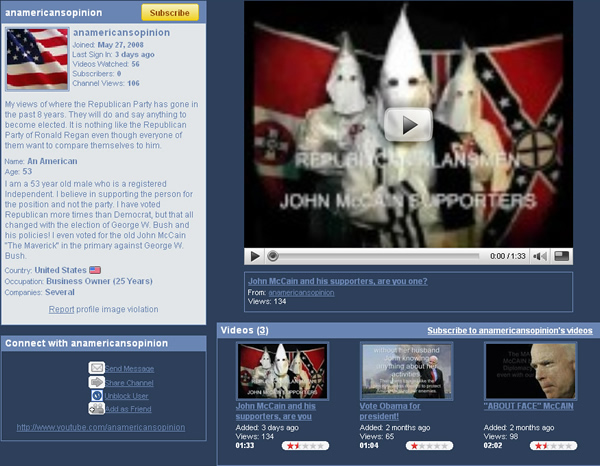
Task: Open the 'Vote Obama for president!' thumbnail
Action: [406, 371]
